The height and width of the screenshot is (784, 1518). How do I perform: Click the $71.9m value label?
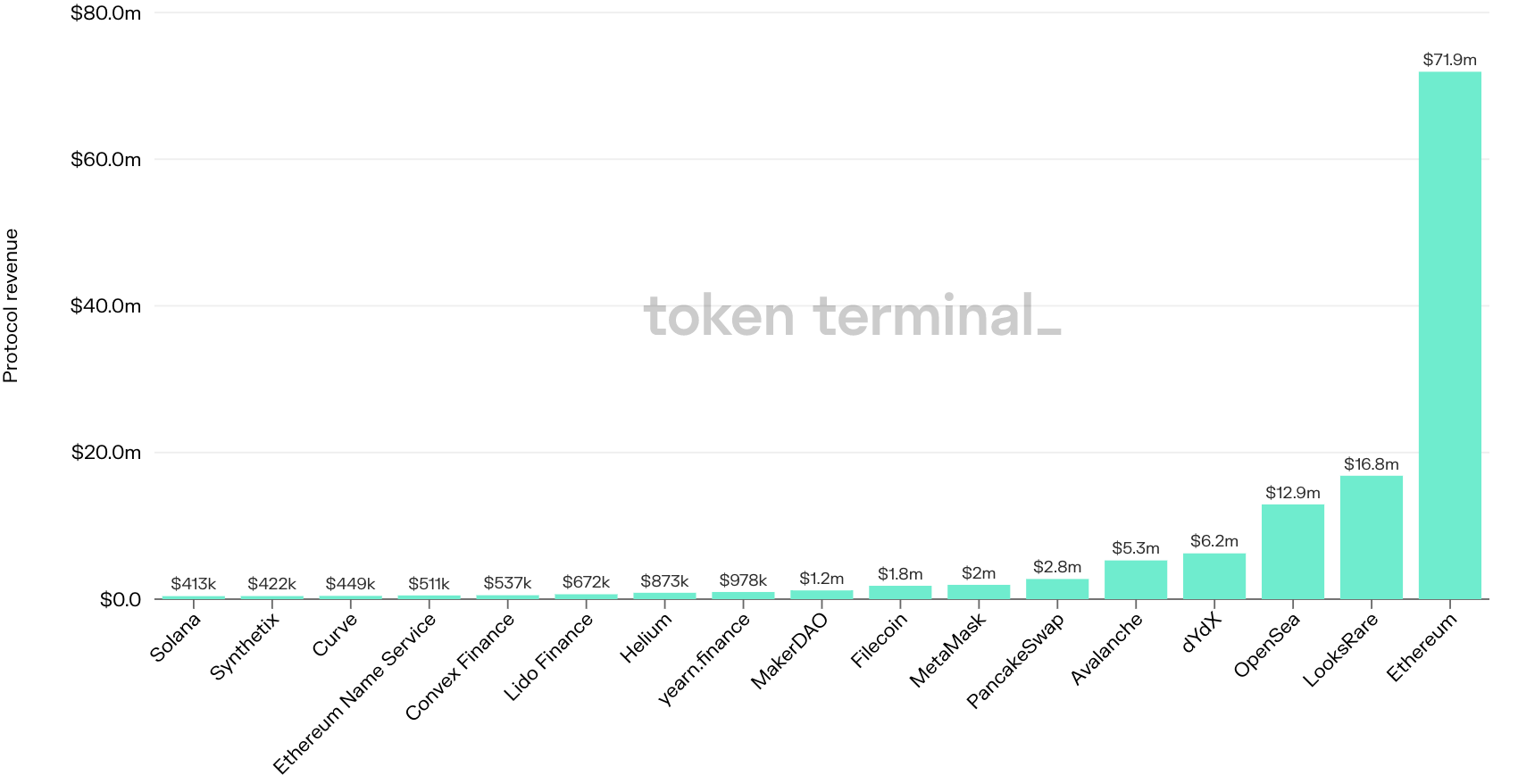[1449, 60]
